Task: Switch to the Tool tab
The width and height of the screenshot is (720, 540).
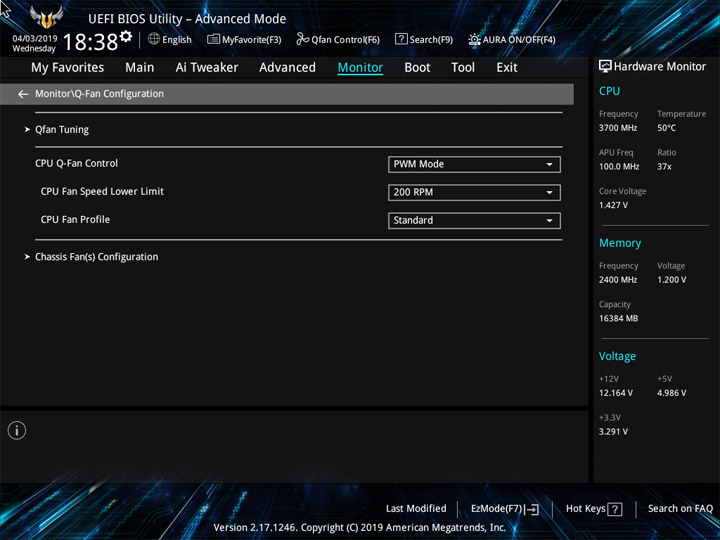Action: click(463, 68)
